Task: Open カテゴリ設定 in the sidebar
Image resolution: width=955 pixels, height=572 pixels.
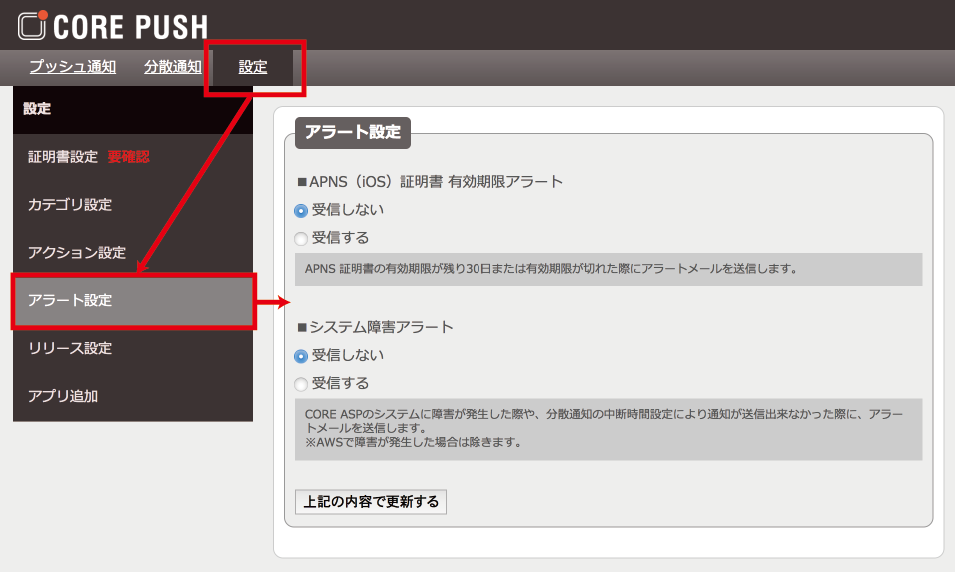Action: [x=70, y=205]
